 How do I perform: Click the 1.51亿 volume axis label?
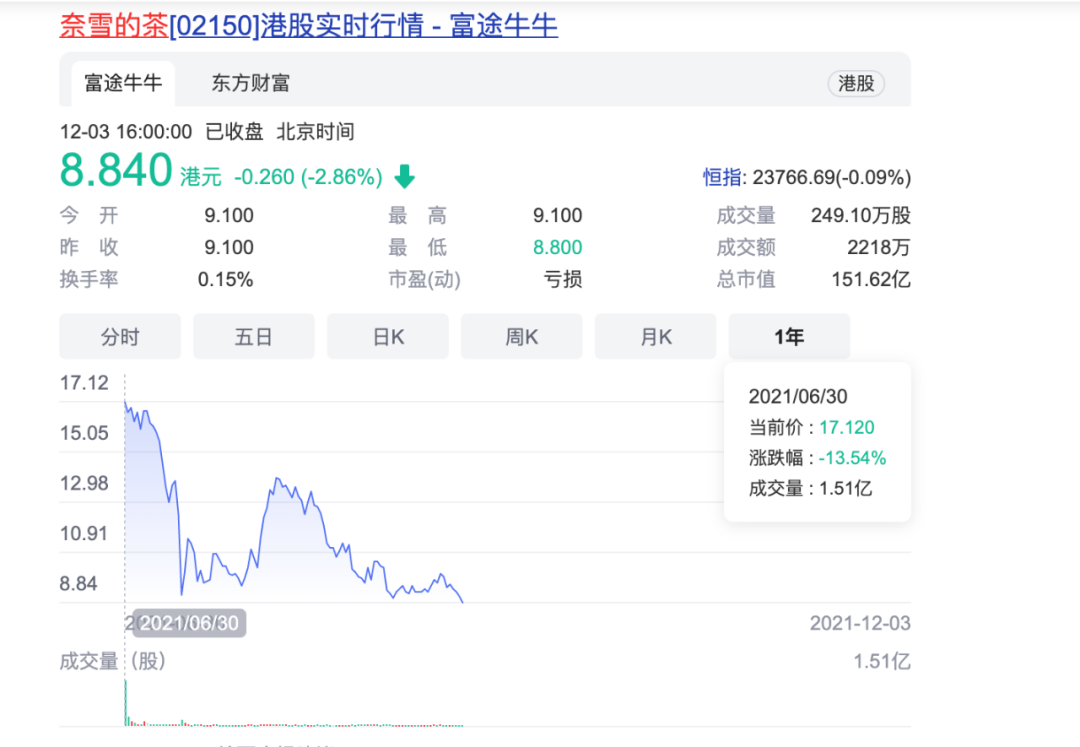(882, 662)
